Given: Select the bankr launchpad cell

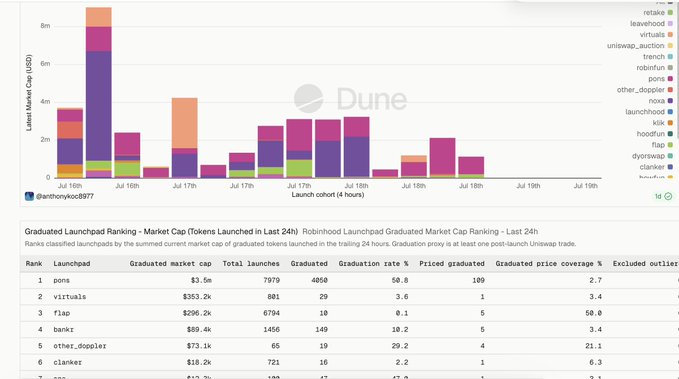Looking at the screenshot, I should pyautogui.click(x=64, y=330).
